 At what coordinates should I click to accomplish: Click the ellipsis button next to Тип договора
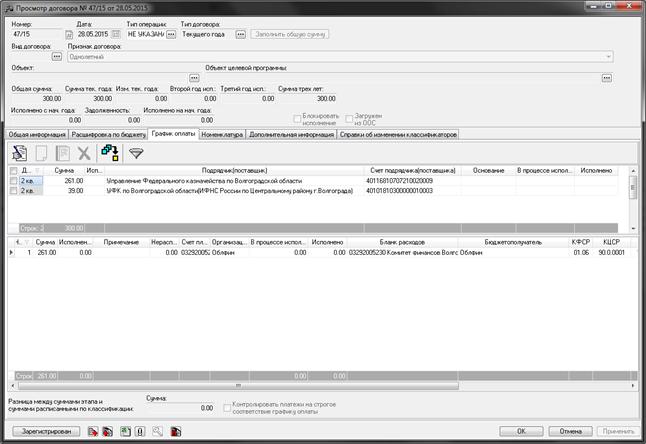tap(241, 35)
